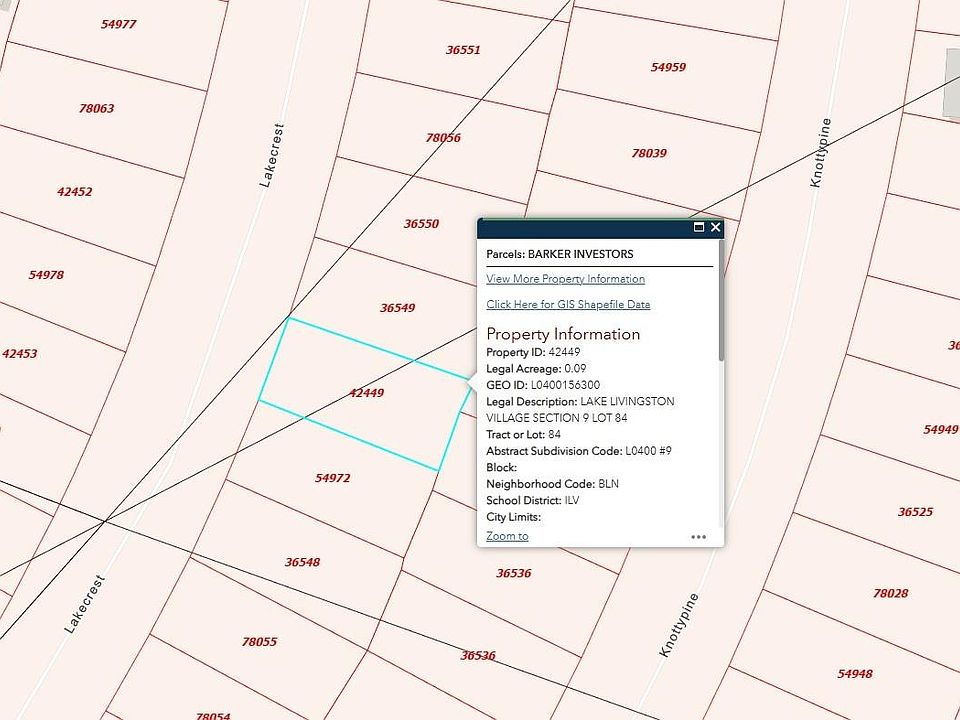Open the popup's three-dots more options menu
The width and height of the screenshot is (960, 720).
click(699, 537)
